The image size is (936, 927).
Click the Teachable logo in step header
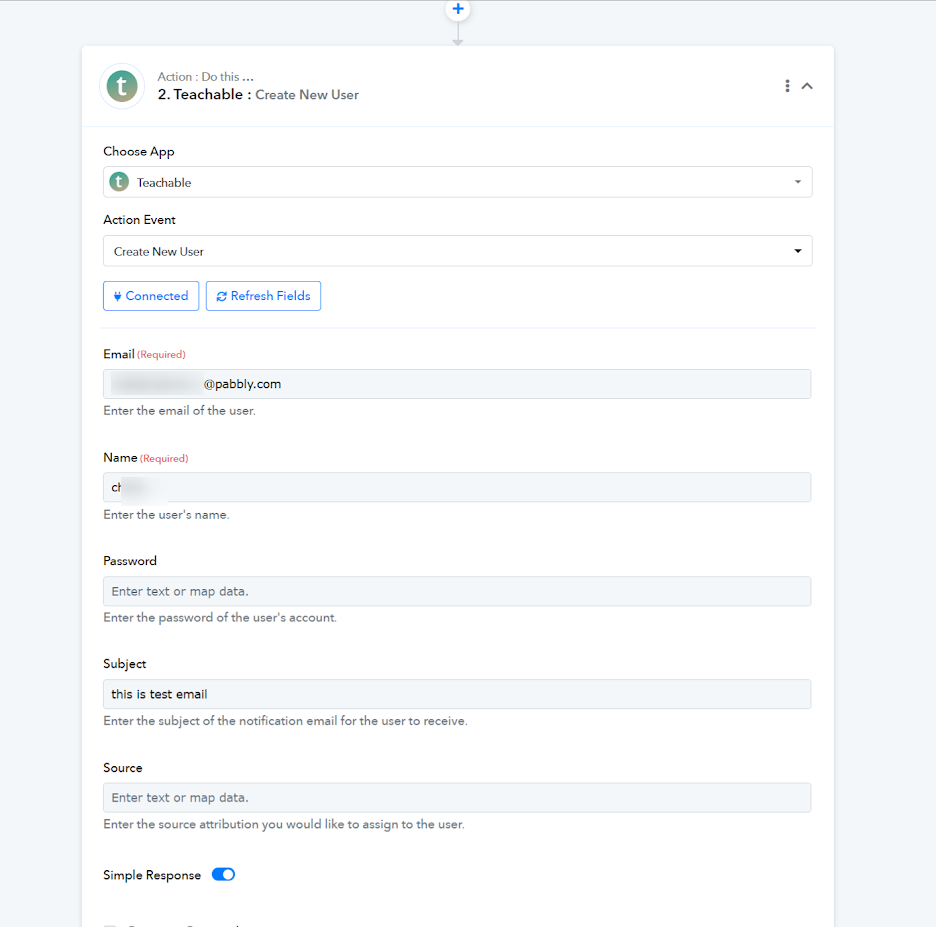122,86
